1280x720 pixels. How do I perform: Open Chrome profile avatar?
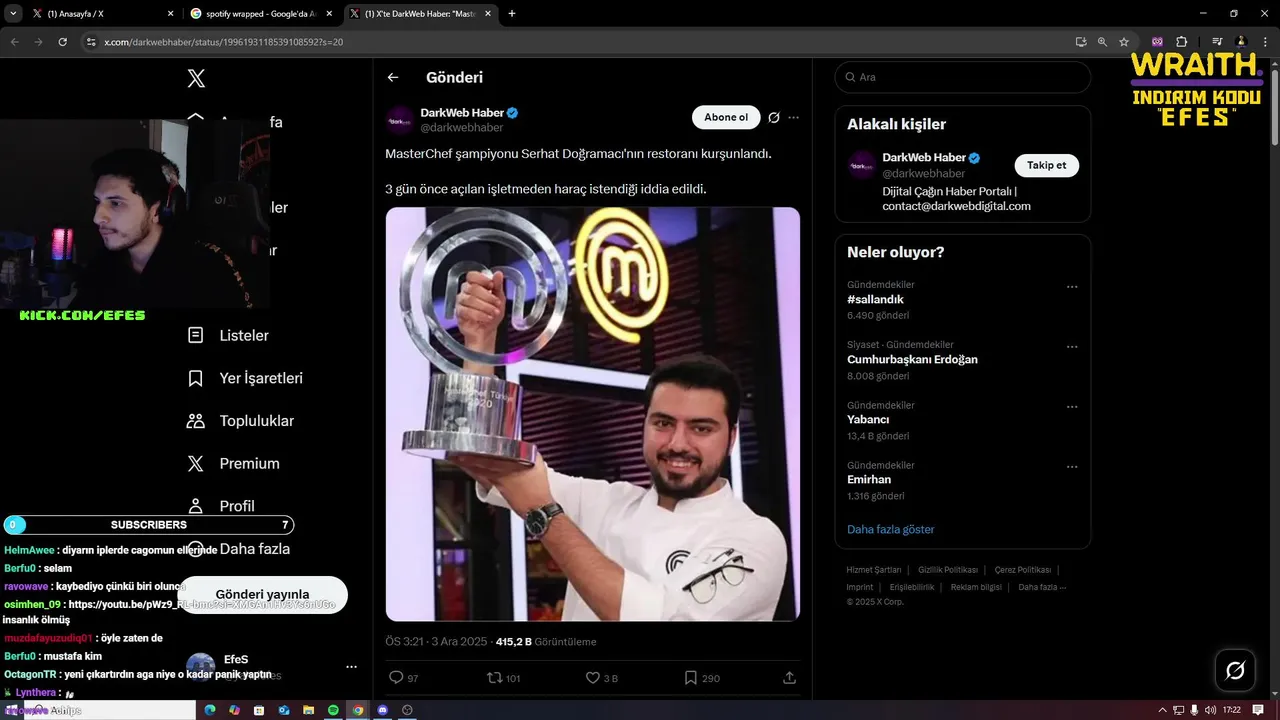coord(1241,42)
